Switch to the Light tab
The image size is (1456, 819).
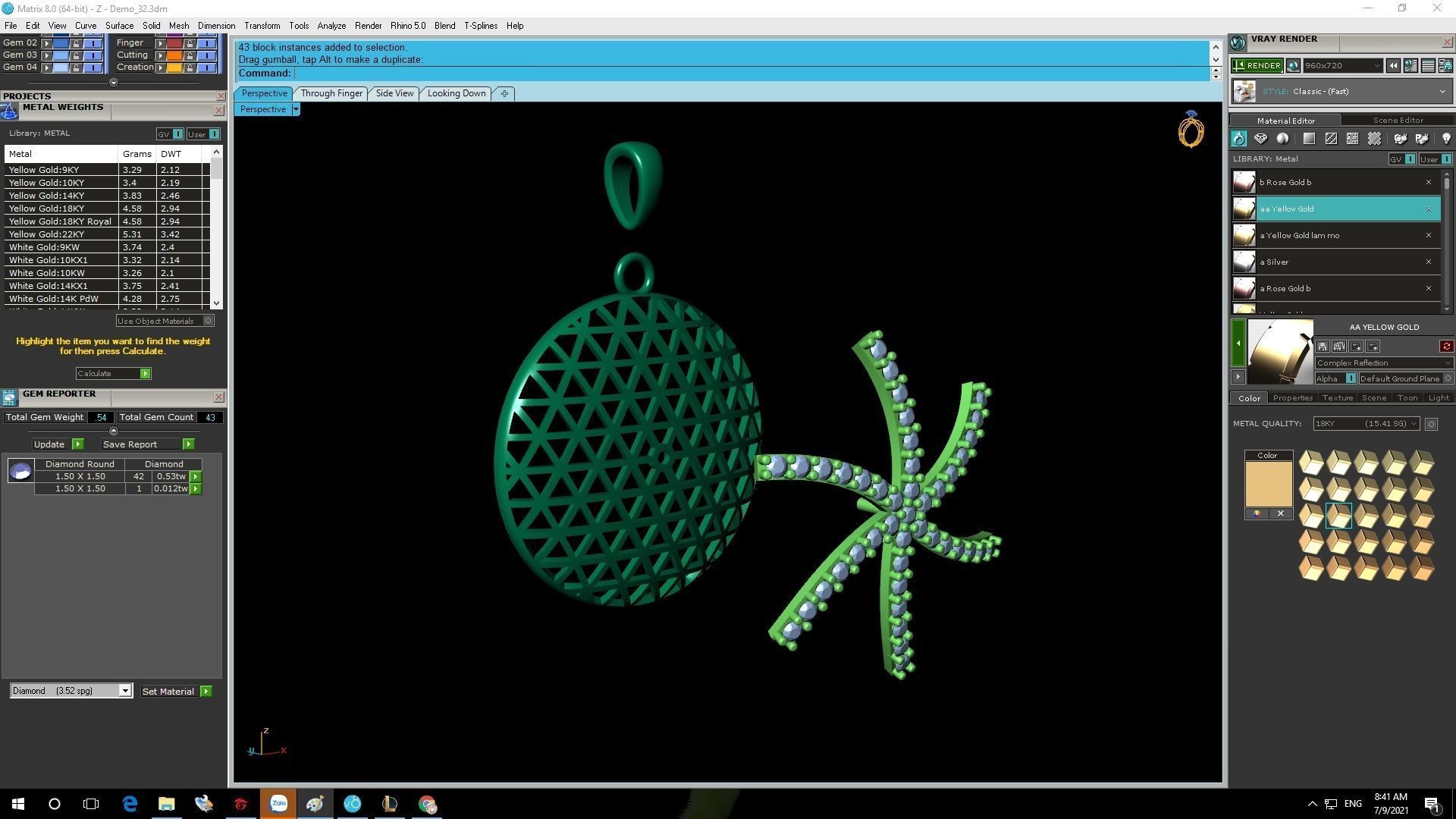pos(1439,398)
